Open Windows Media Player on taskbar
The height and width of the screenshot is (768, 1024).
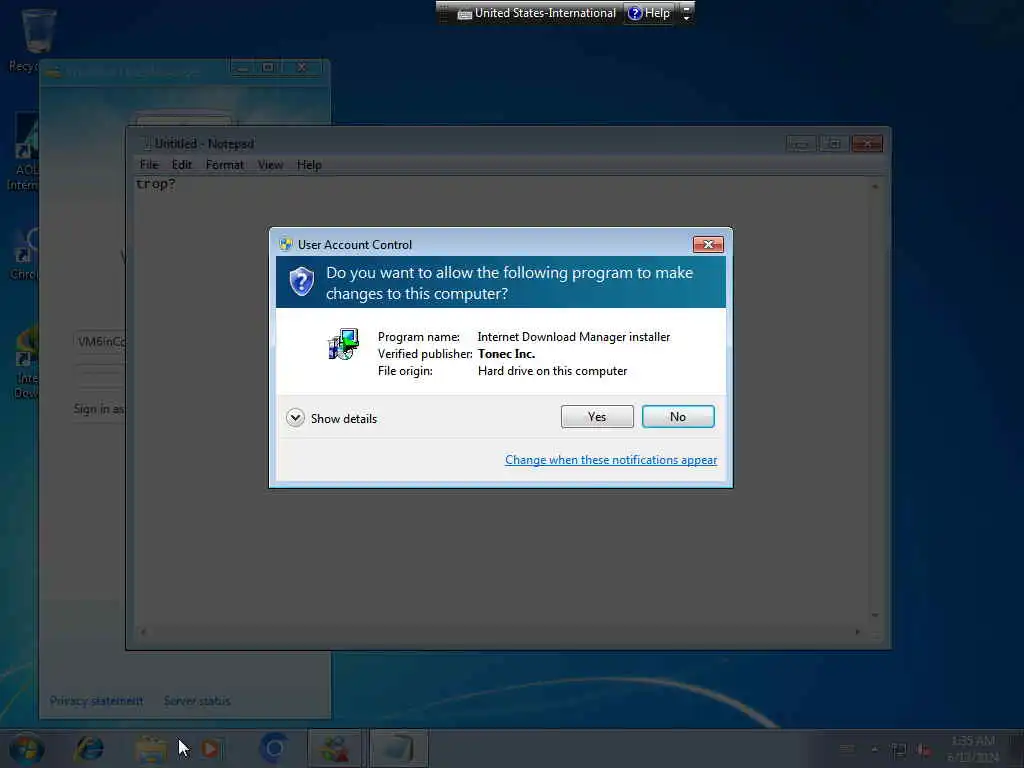[x=210, y=748]
